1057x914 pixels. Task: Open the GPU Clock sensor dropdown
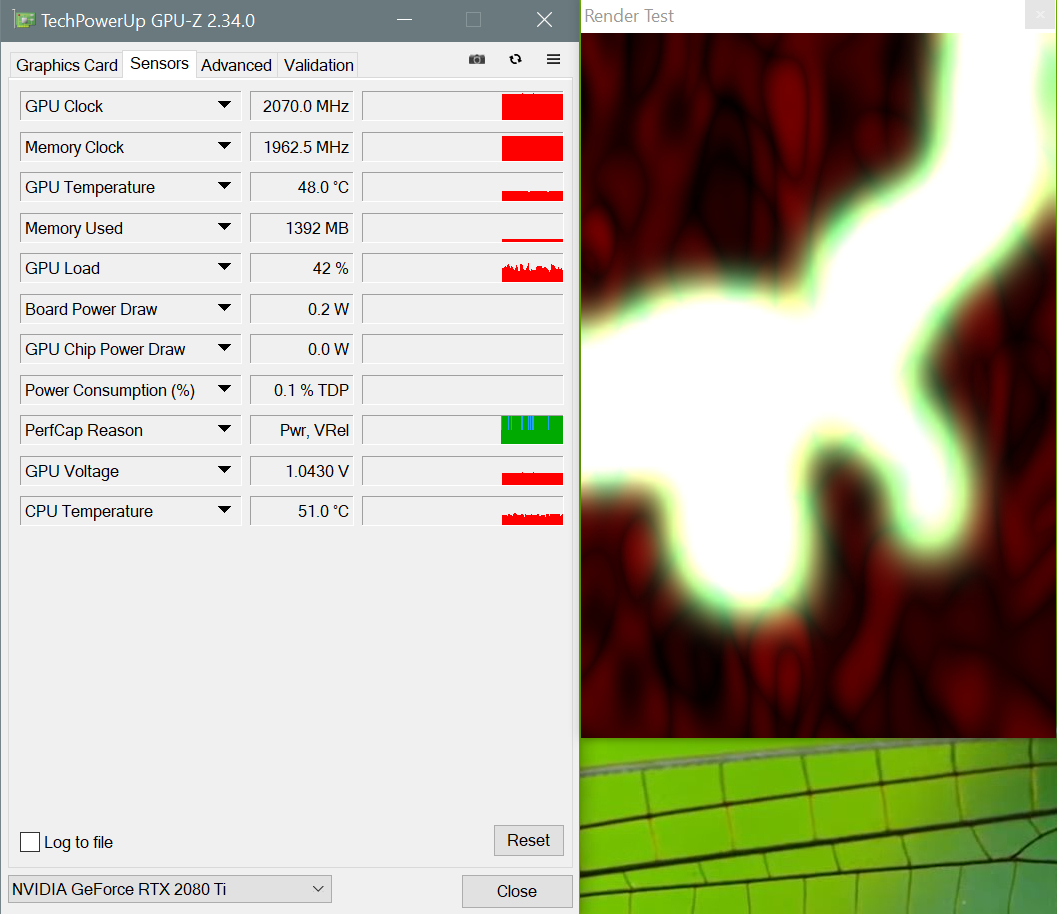click(x=224, y=105)
